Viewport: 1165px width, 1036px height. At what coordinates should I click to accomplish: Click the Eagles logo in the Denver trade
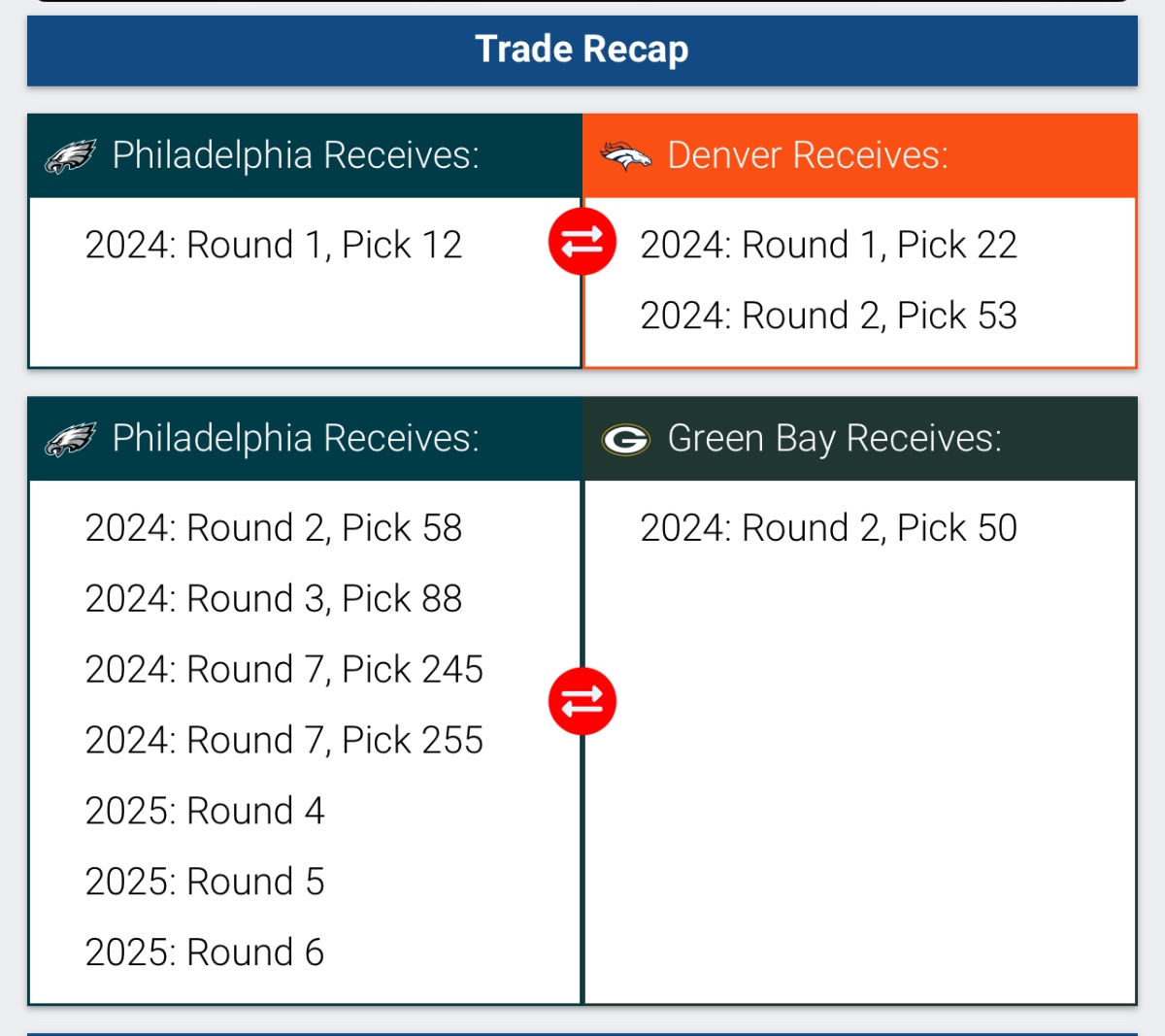tap(70, 155)
